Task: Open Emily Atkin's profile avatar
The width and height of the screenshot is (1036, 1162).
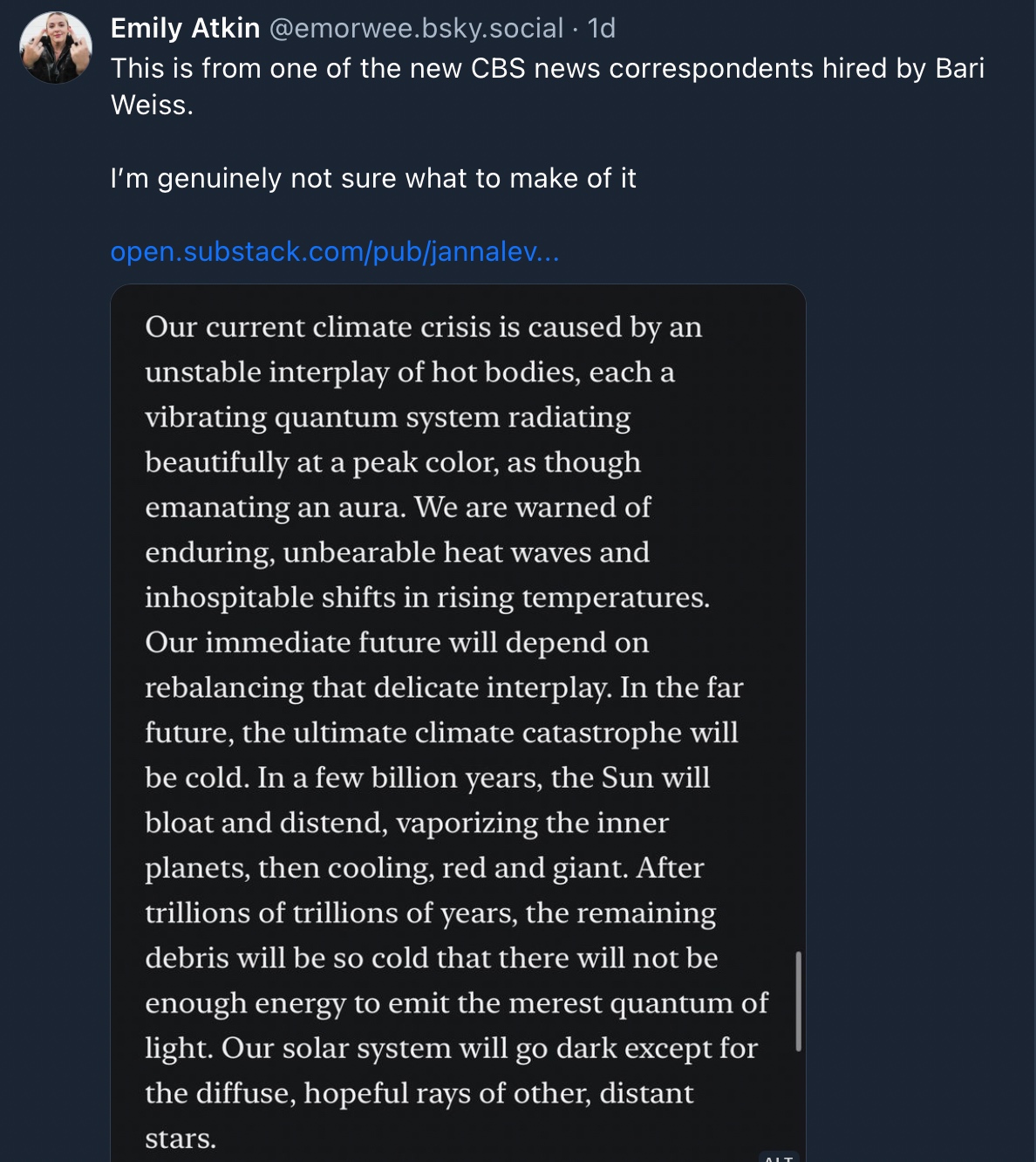Action: (56, 48)
